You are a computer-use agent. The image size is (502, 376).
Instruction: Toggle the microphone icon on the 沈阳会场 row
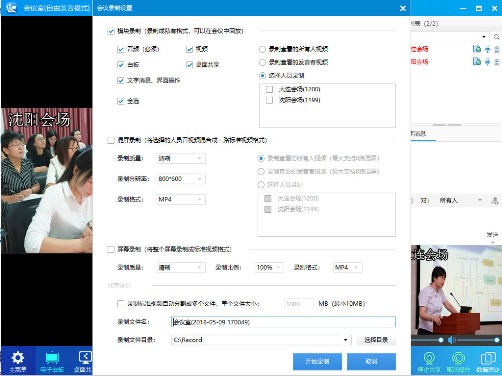487,61
